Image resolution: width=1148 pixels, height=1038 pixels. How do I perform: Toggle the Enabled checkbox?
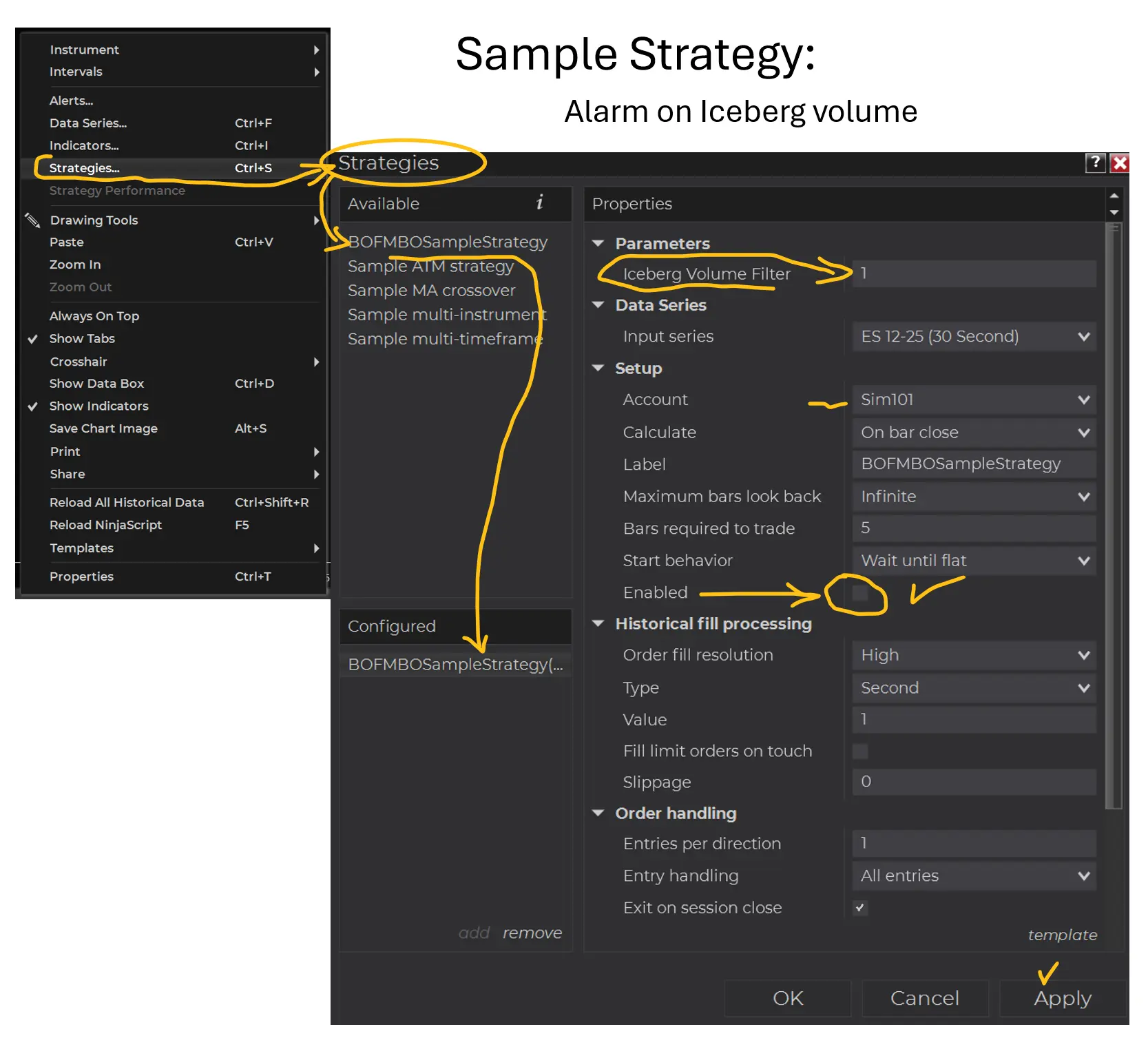pos(860,593)
